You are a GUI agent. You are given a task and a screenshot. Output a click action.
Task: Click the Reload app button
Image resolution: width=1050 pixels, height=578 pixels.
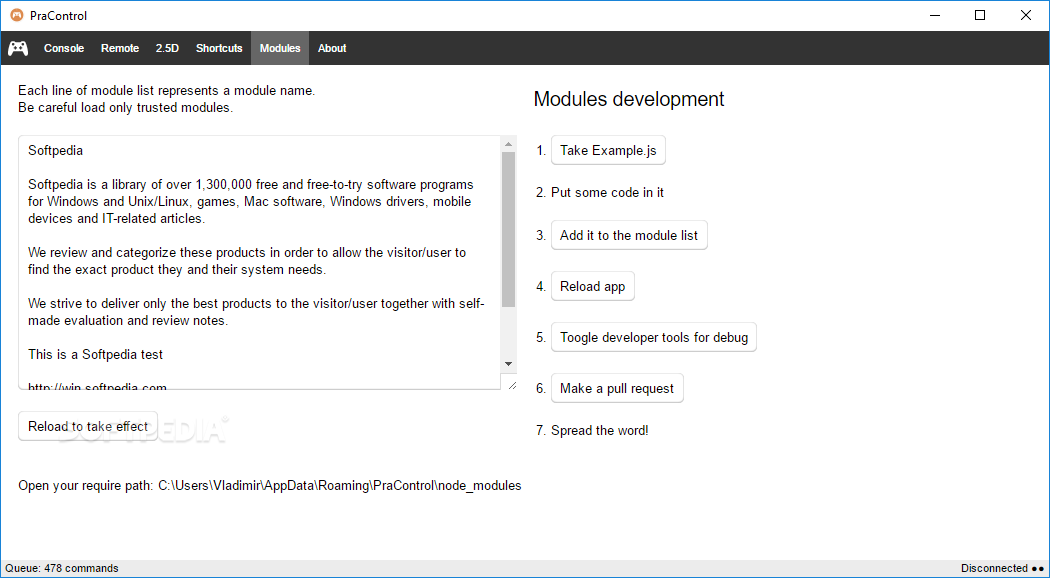click(x=593, y=286)
